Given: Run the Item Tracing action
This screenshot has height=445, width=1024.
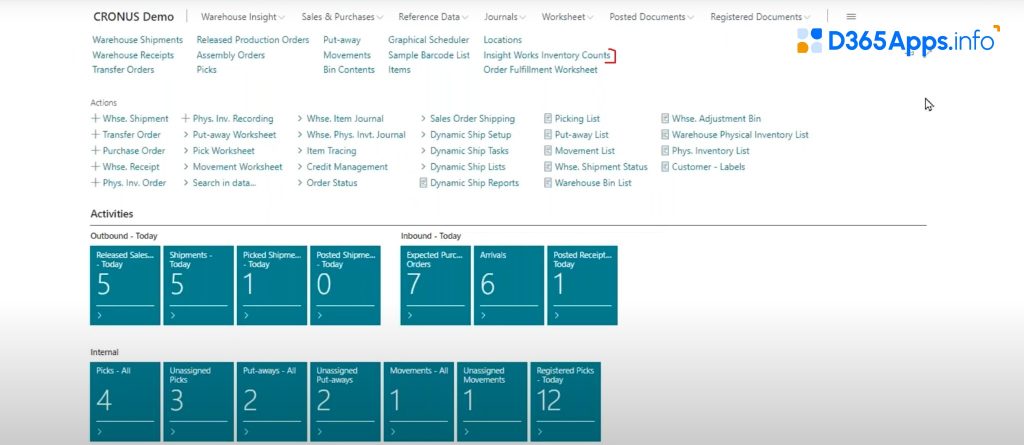Looking at the screenshot, I should (x=331, y=151).
